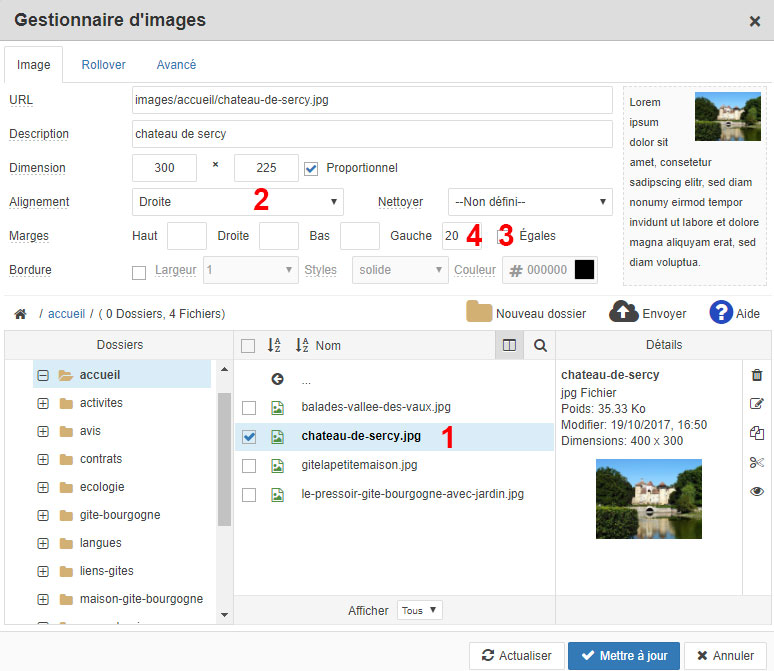Check the balades-vallee-des-vaux.jpg checkbox
774x671 pixels.
(249, 408)
